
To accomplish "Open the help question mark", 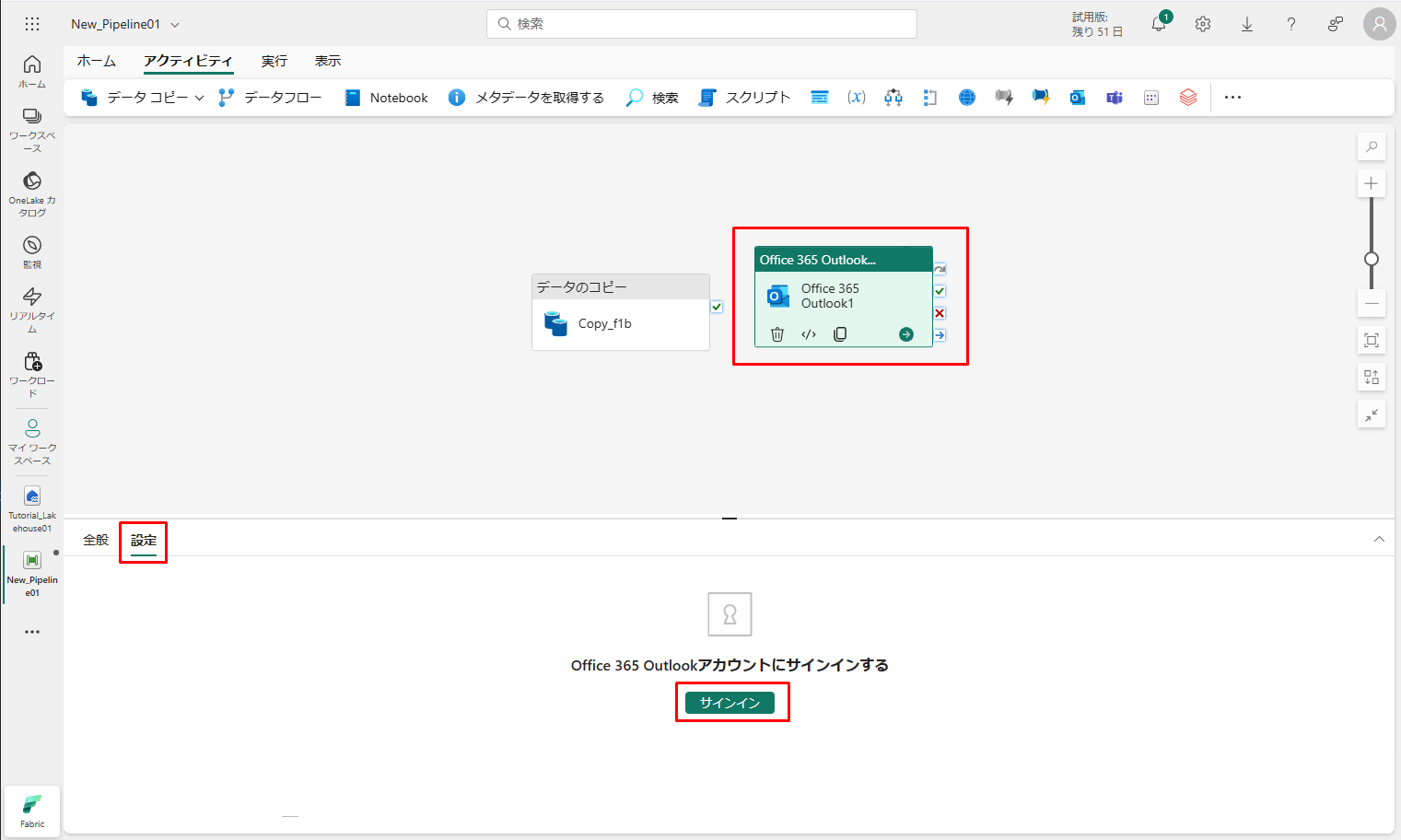I will click(1291, 25).
